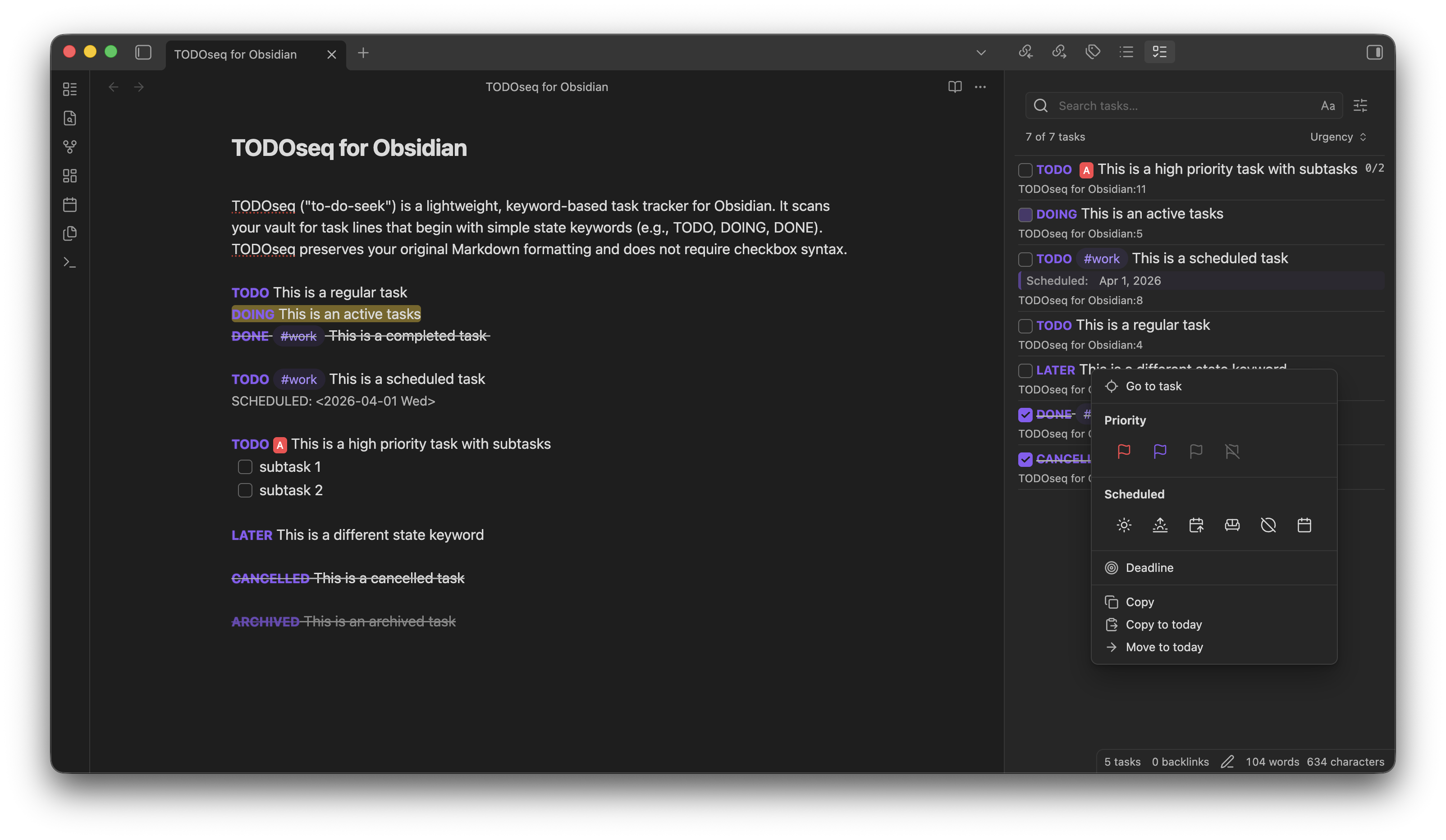The height and width of the screenshot is (840, 1446).
Task: Tick the regular task checkbox in task list
Action: pos(1025,326)
